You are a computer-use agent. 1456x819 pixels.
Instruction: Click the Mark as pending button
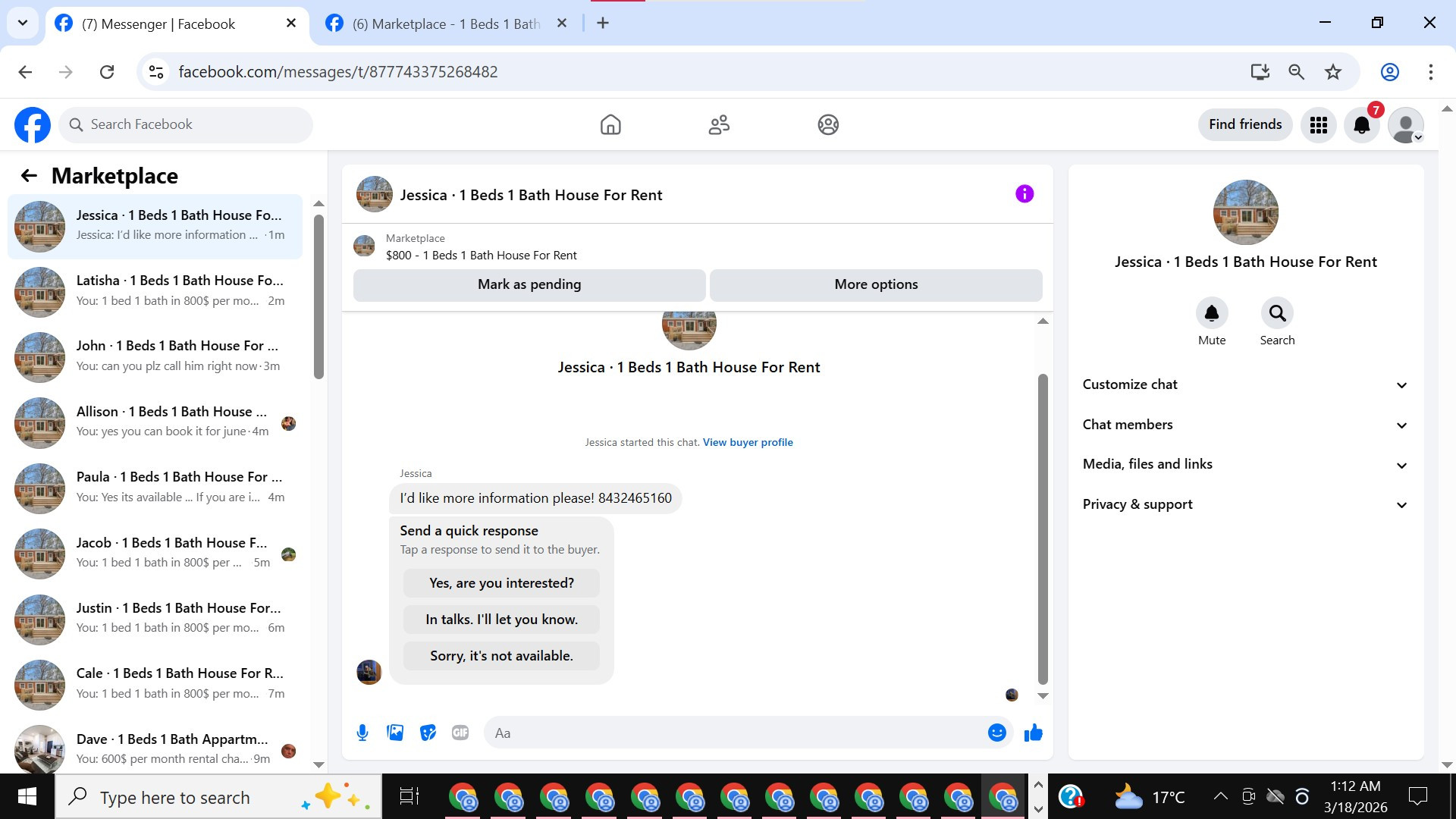point(529,284)
